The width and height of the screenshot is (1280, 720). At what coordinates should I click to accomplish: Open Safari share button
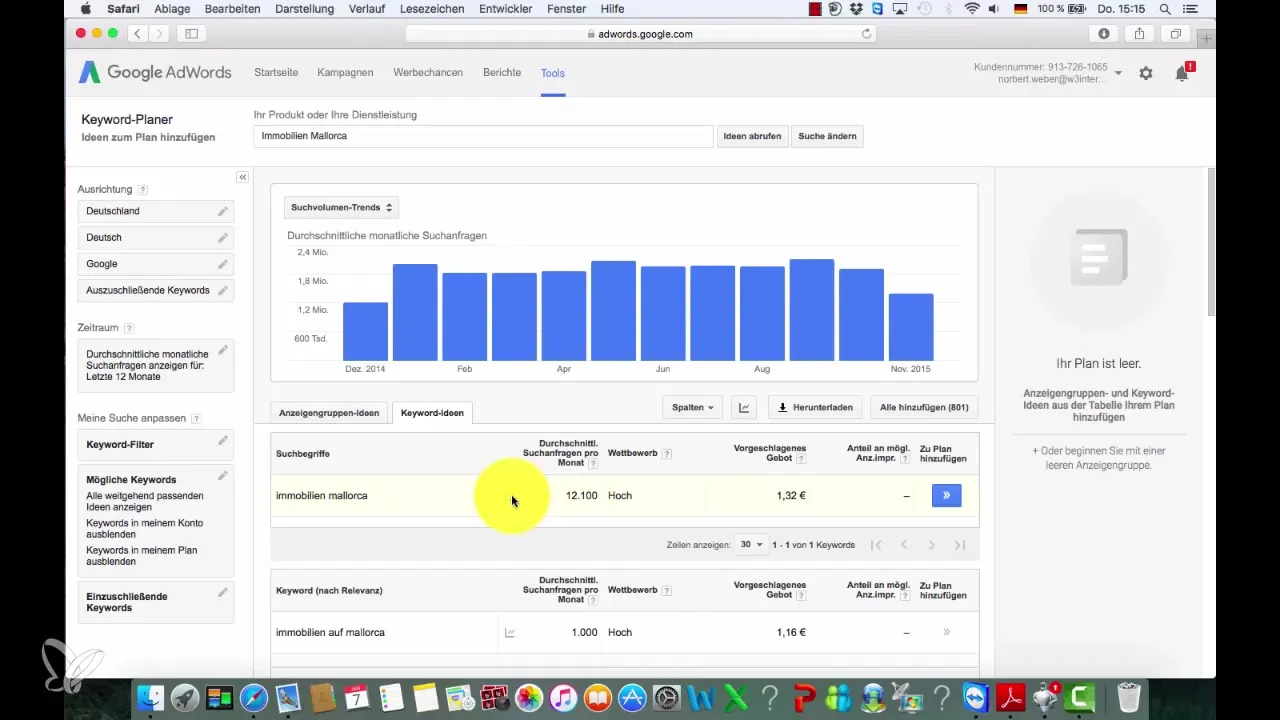click(x=1139, y=33)
